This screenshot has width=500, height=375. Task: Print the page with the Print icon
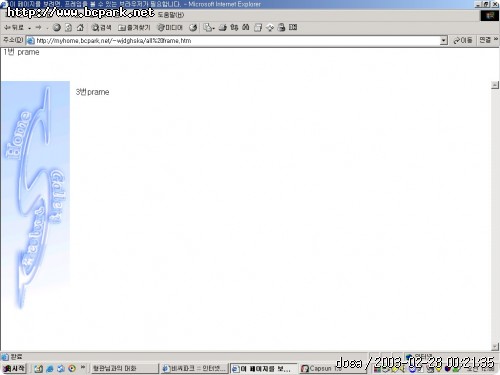(222, 28)
